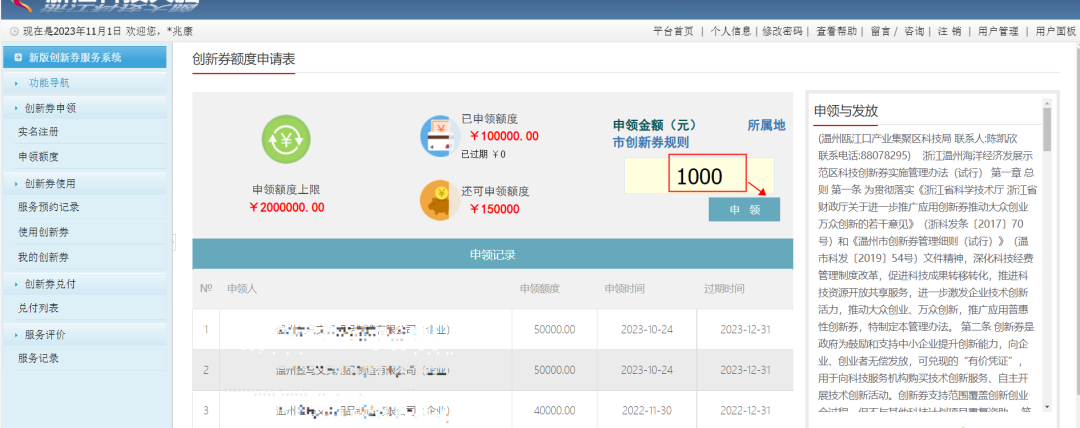Screen dimensions: 1080x428
Task: Select the applicant name in row 1
Action: (x=362, y=329)
